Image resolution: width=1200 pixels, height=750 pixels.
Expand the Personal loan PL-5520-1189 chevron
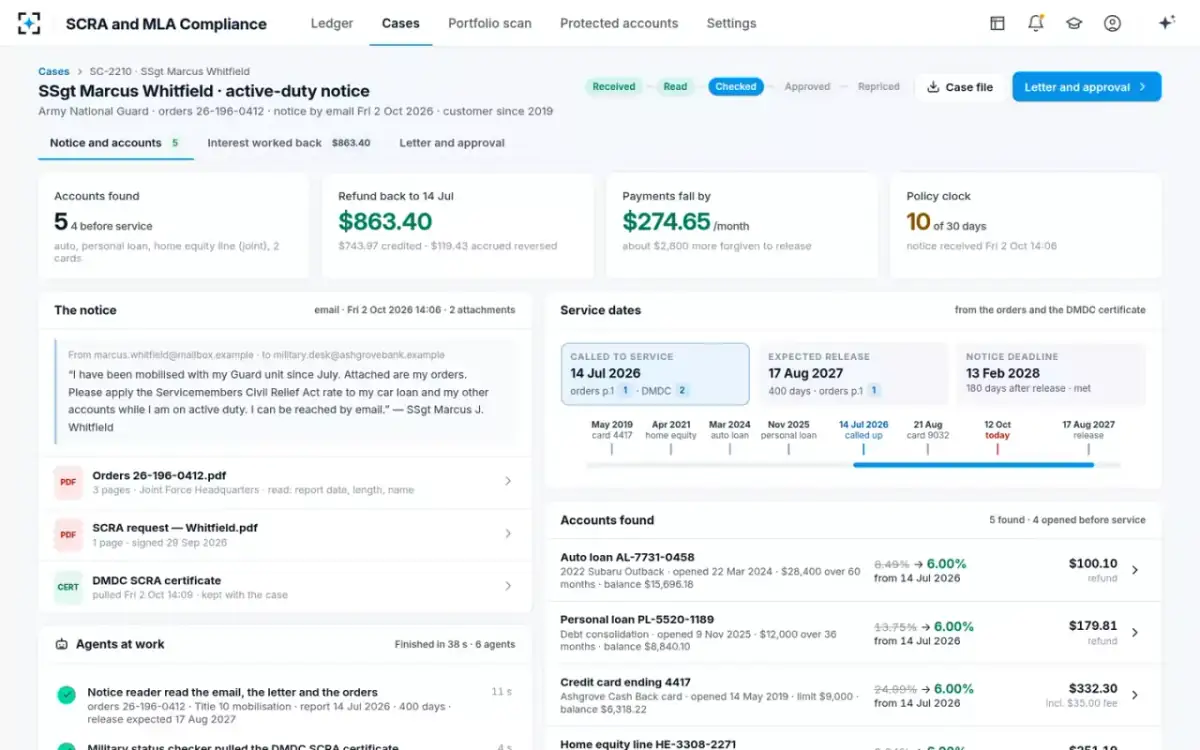tap(1135, 633)
